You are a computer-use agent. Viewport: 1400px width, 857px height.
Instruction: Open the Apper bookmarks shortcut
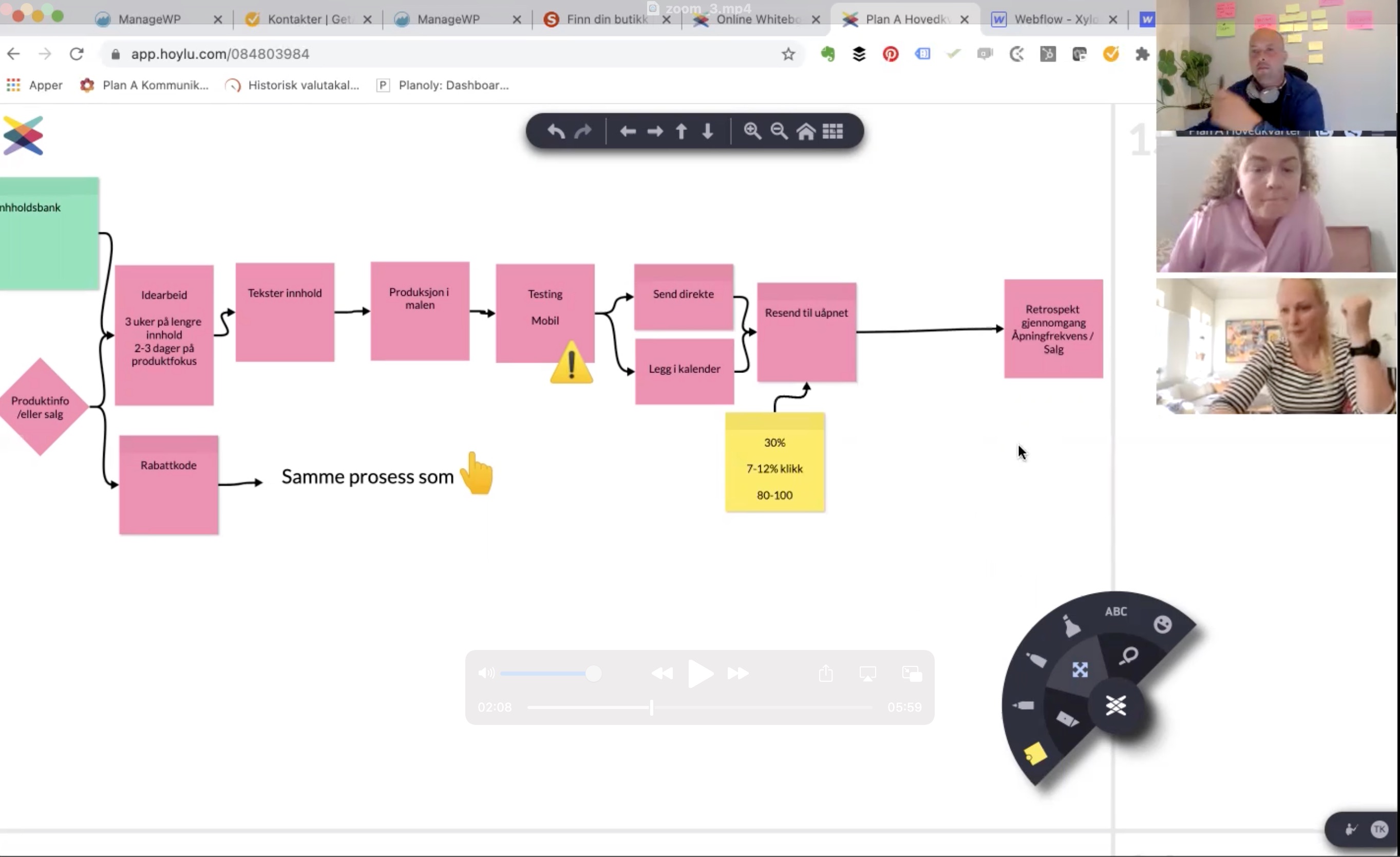34,85
